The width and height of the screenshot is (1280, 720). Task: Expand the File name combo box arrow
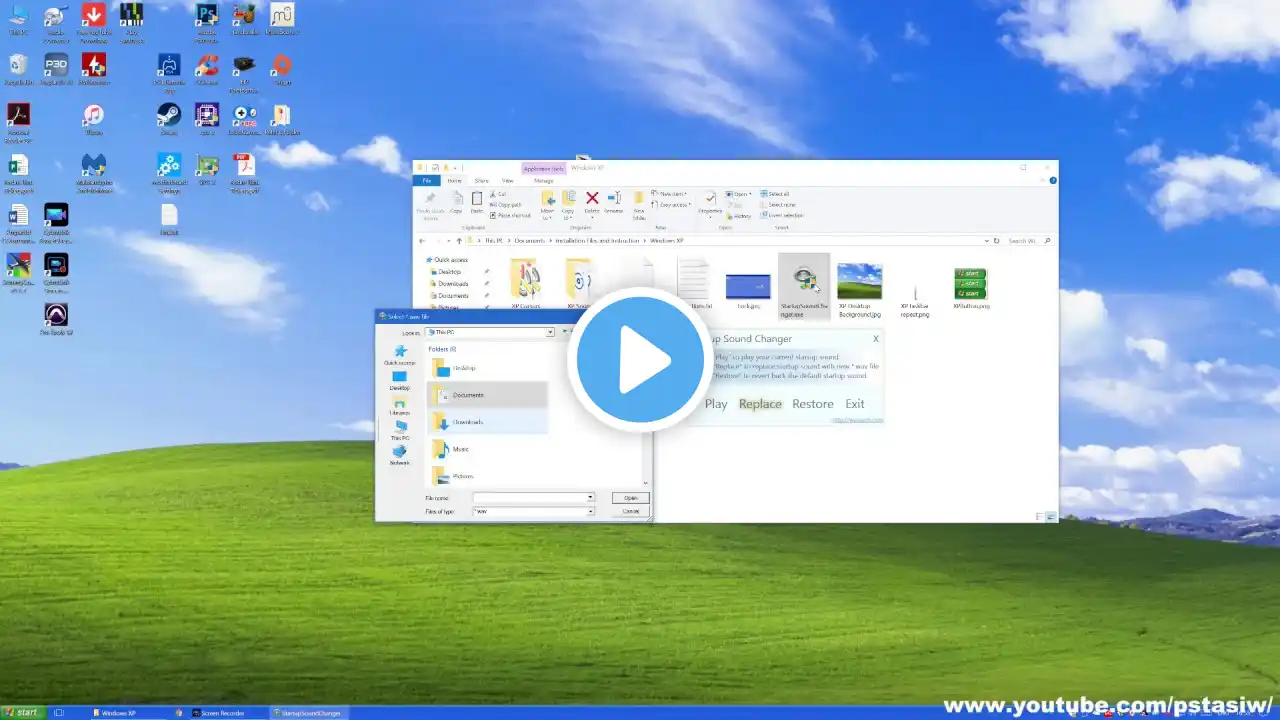[590, 497]
